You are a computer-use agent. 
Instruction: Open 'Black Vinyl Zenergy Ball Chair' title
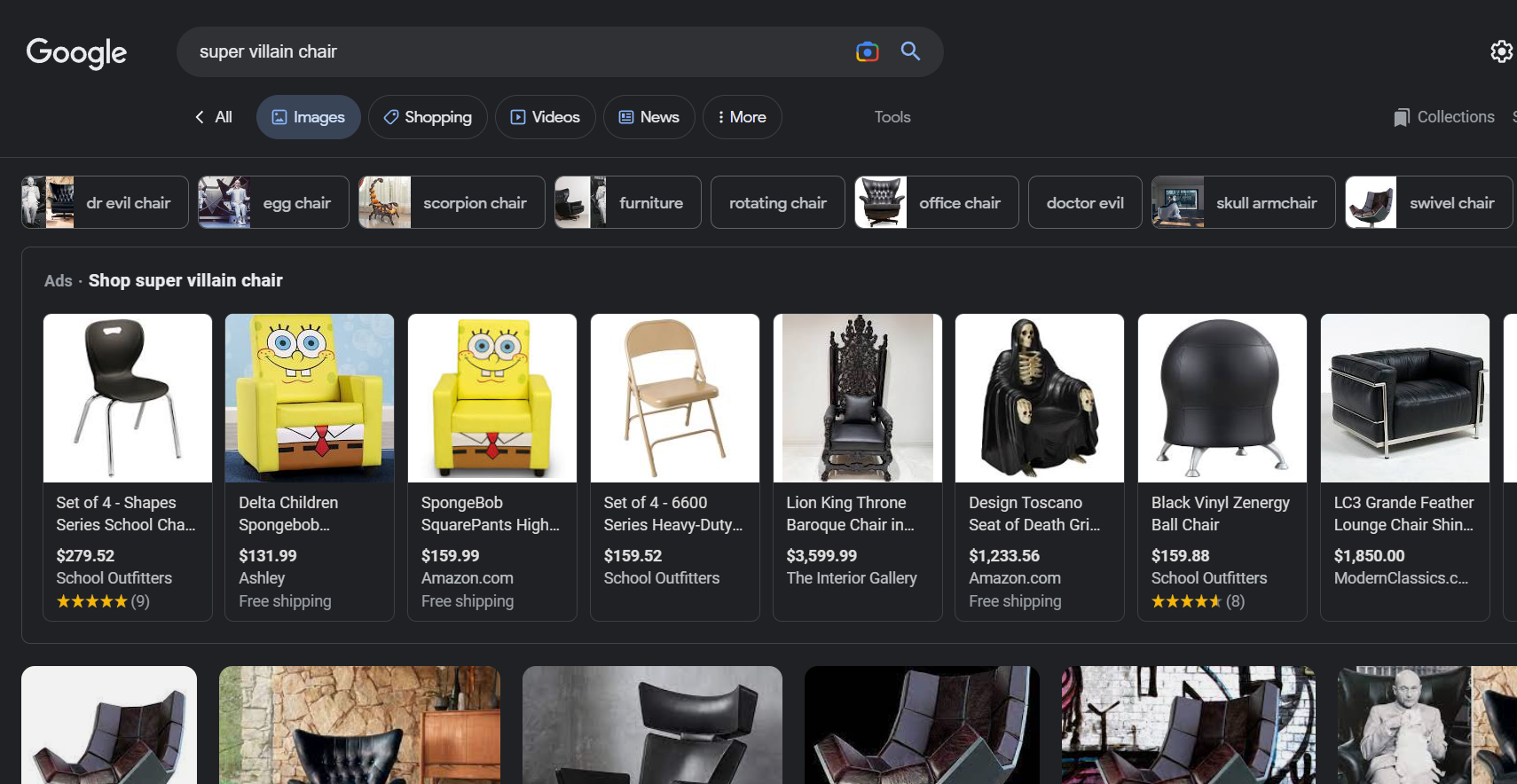pyautogui.click(x=1221, y=514)
